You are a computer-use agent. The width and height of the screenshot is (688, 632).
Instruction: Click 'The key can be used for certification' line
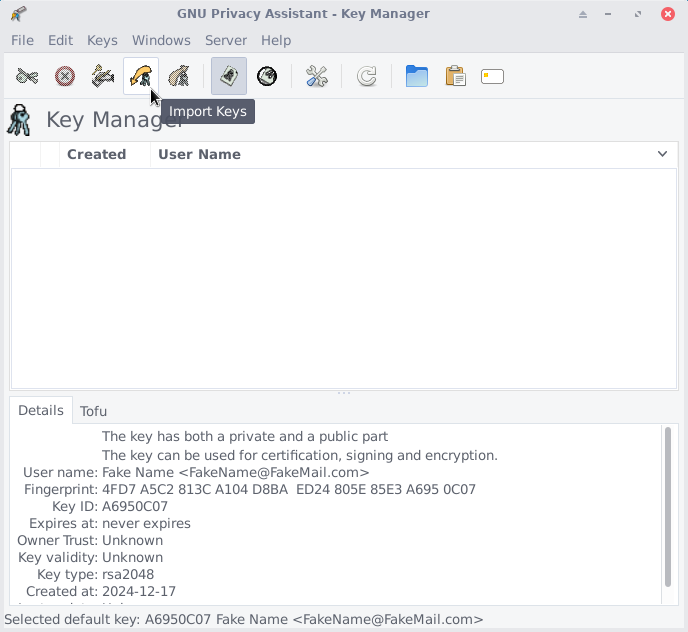pos(300,456)
